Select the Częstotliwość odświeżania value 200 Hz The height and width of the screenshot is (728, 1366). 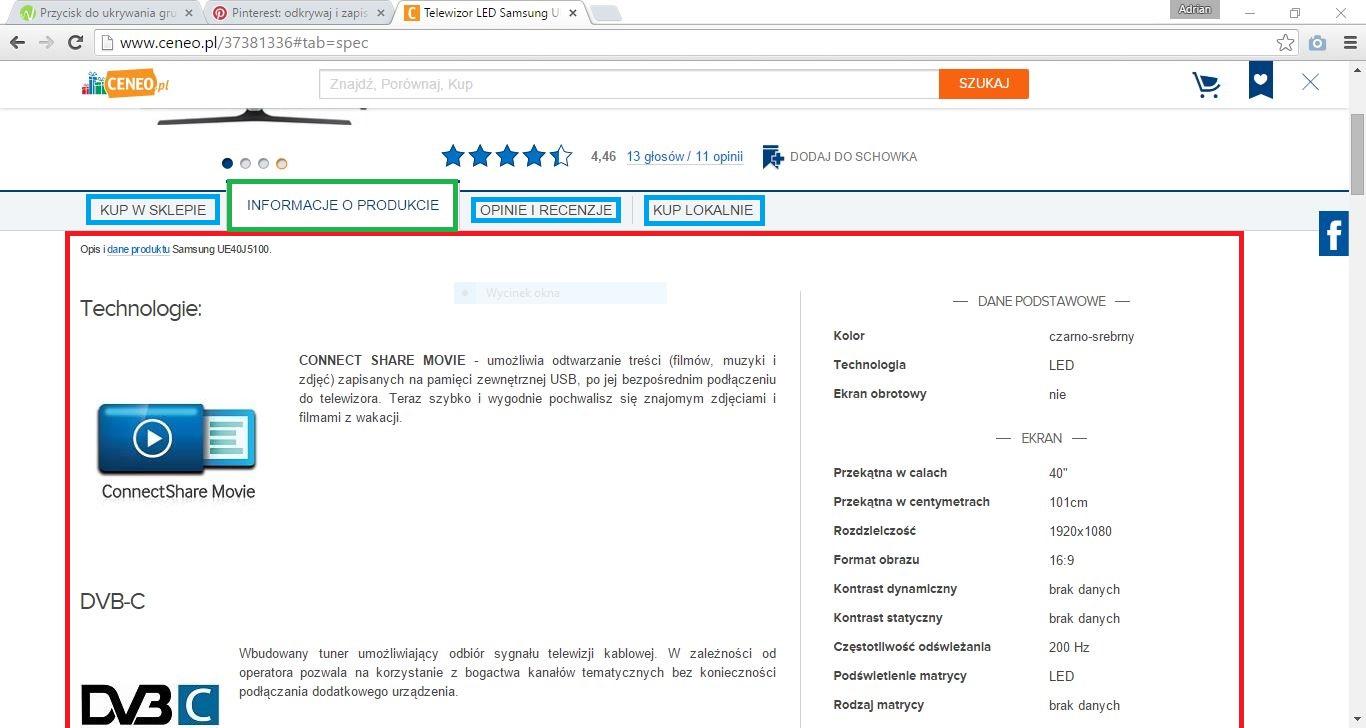(x=1071, y=647)
